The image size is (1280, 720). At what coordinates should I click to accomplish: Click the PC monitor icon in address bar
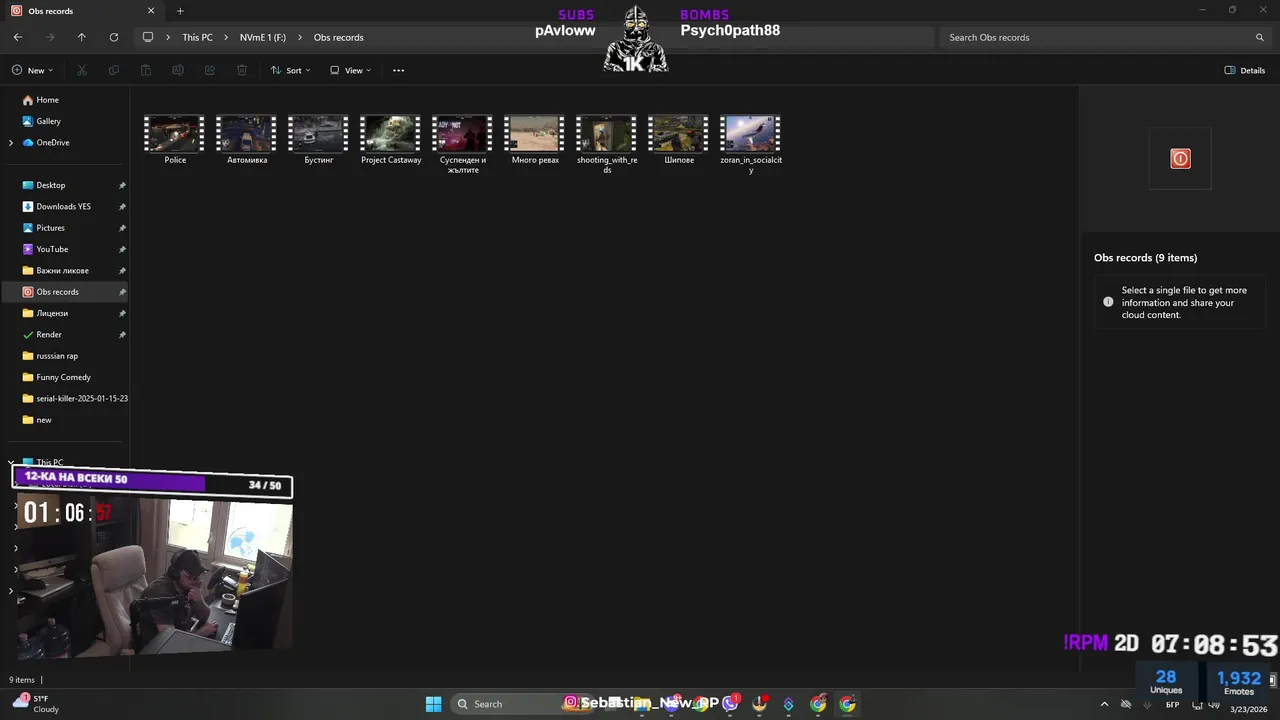click(148, 37)
